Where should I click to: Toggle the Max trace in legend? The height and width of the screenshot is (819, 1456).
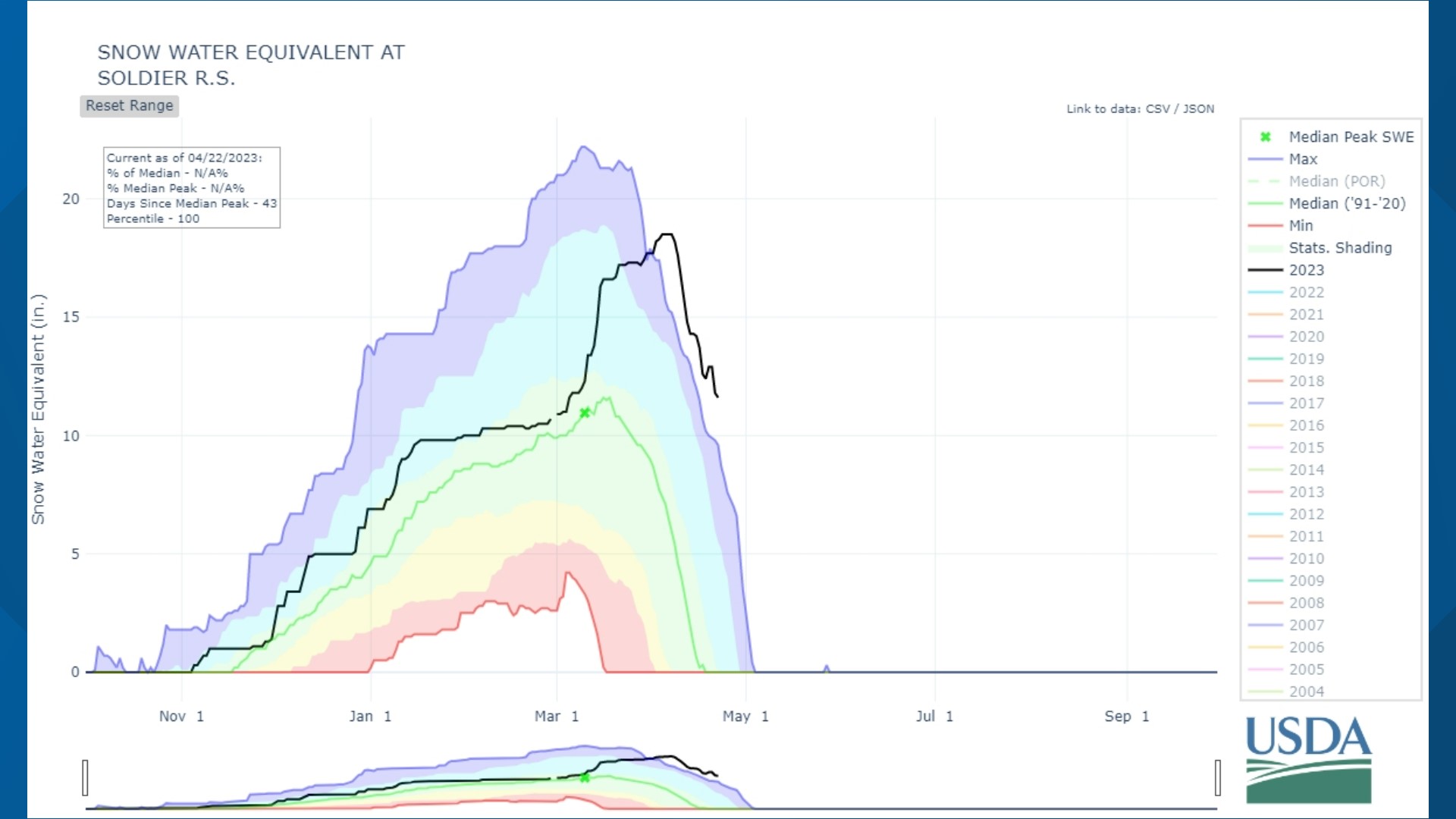click(x=1303, y=159)
